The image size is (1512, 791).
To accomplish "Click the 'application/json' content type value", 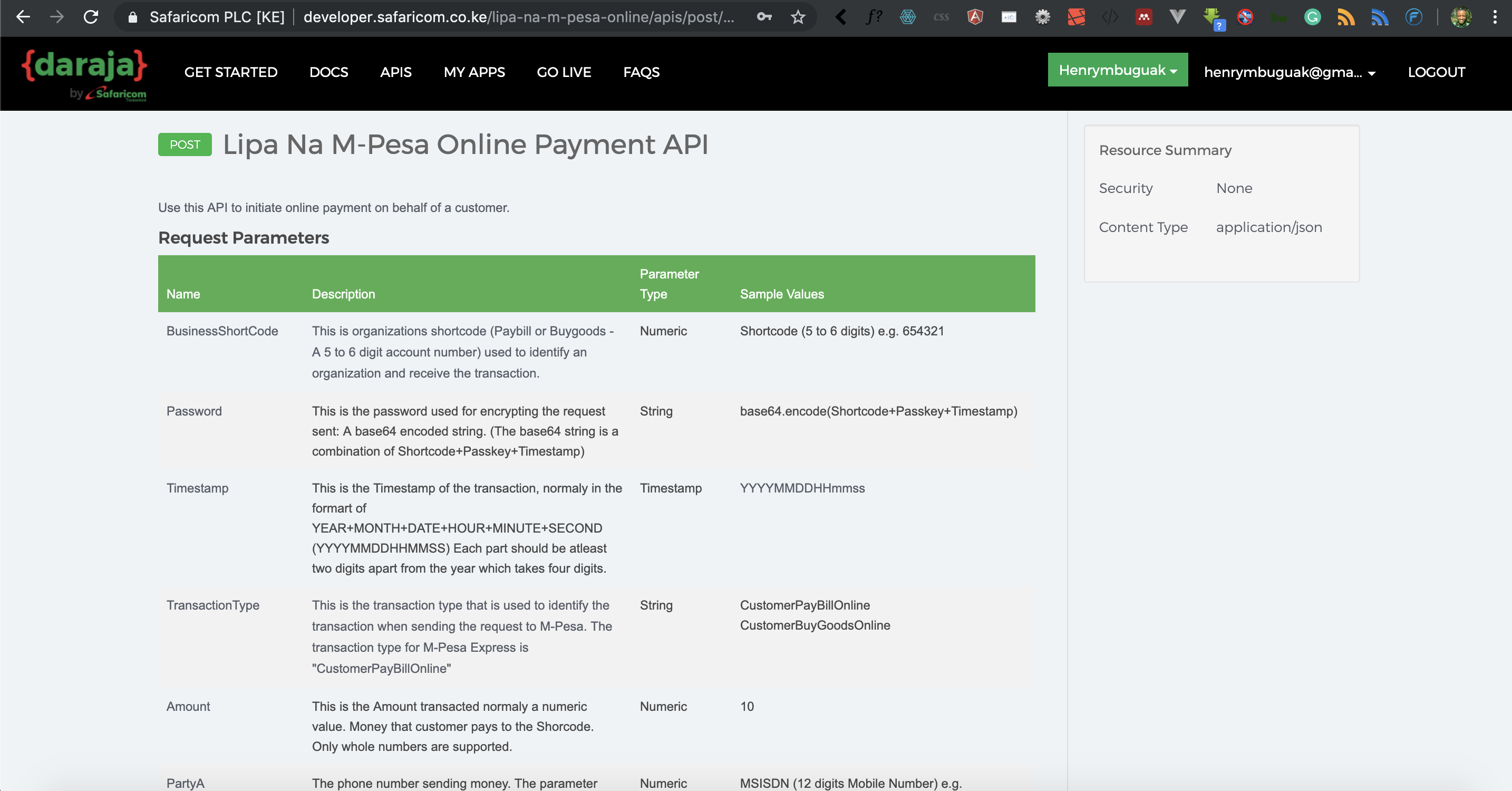I will coord(1269,227).
